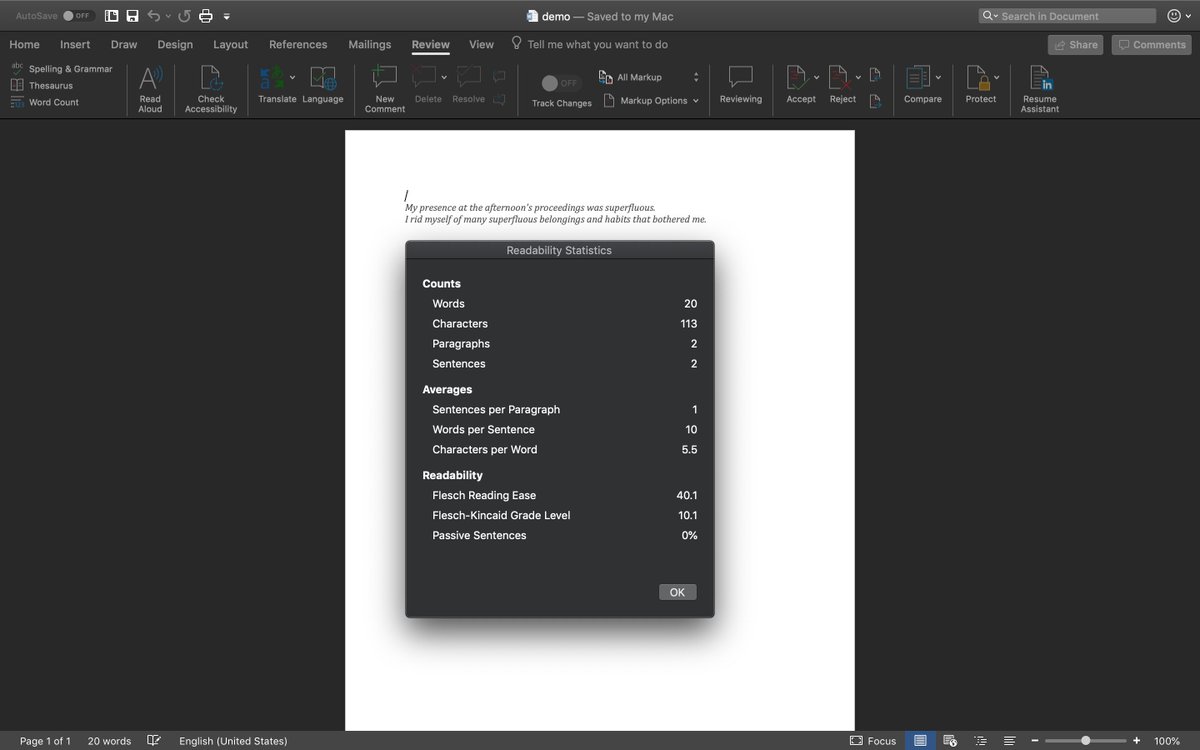Switch to the Insert tab
Image resolution: width=1200 pixels, height=750 pixels.
pos(75,44)
